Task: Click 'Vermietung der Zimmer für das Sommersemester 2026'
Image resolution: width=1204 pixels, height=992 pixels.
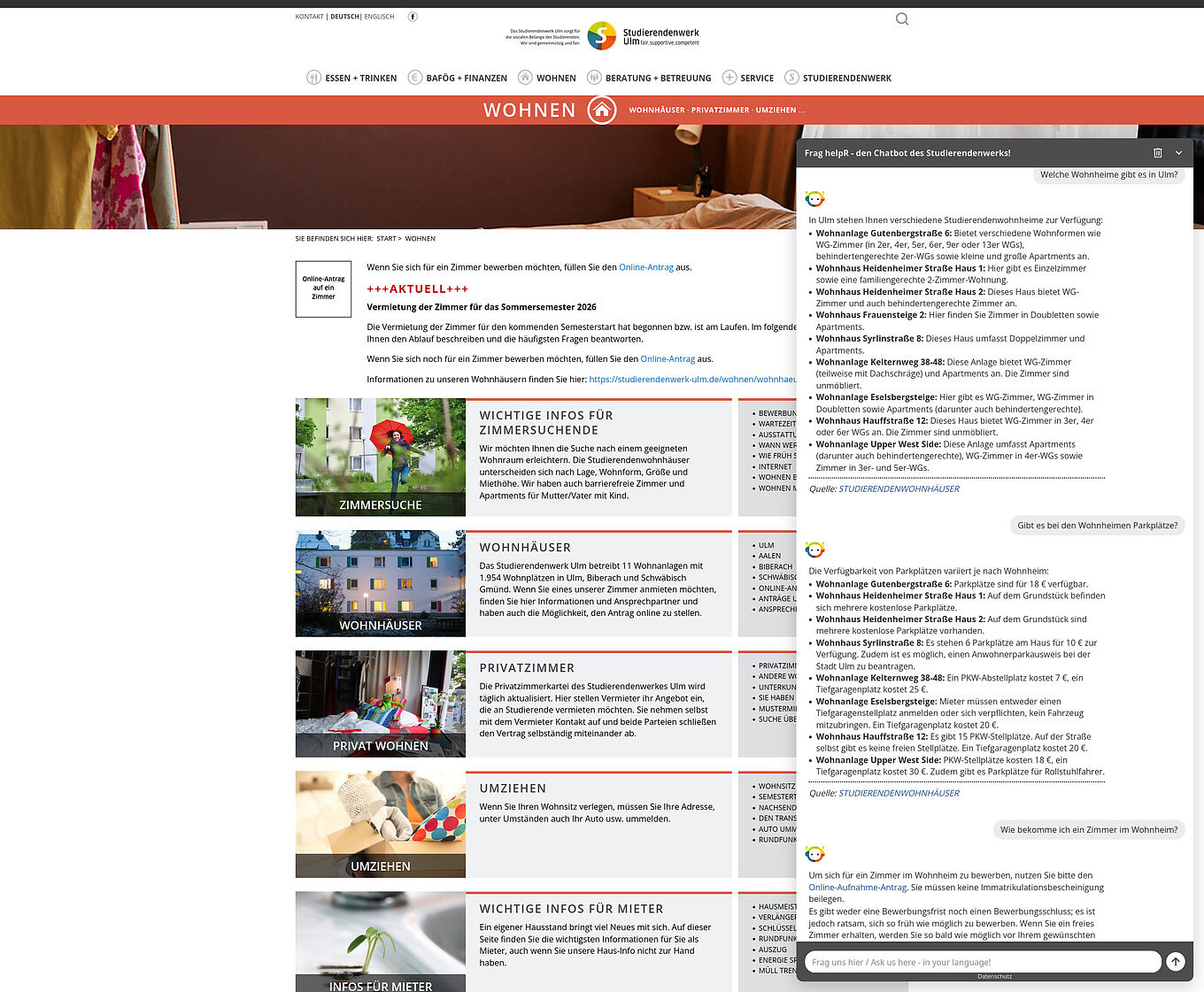Action: [482, 308]
